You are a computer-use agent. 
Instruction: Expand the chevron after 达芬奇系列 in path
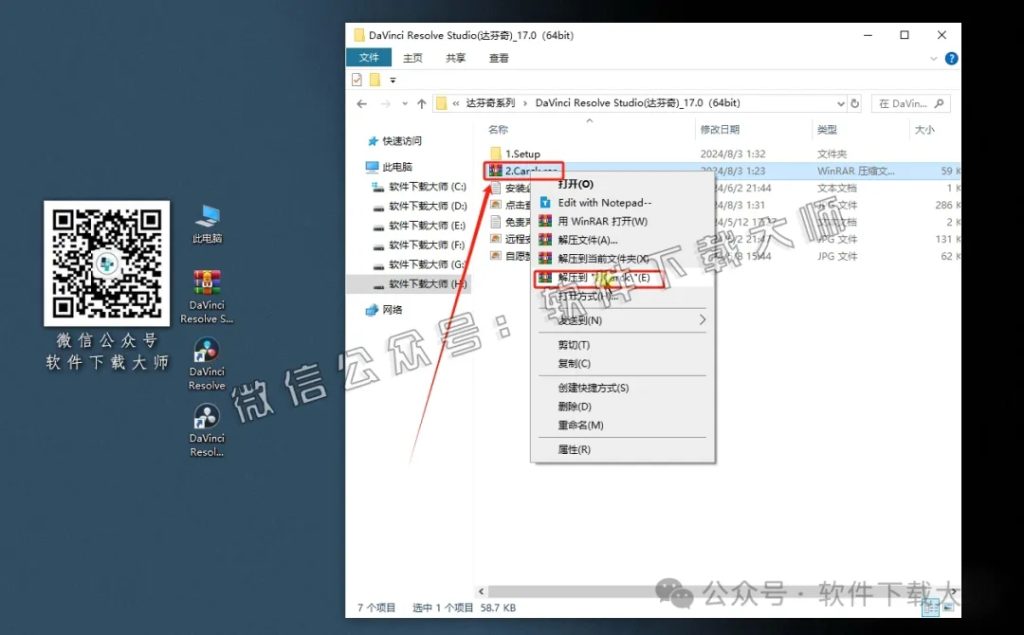(524, 103)
